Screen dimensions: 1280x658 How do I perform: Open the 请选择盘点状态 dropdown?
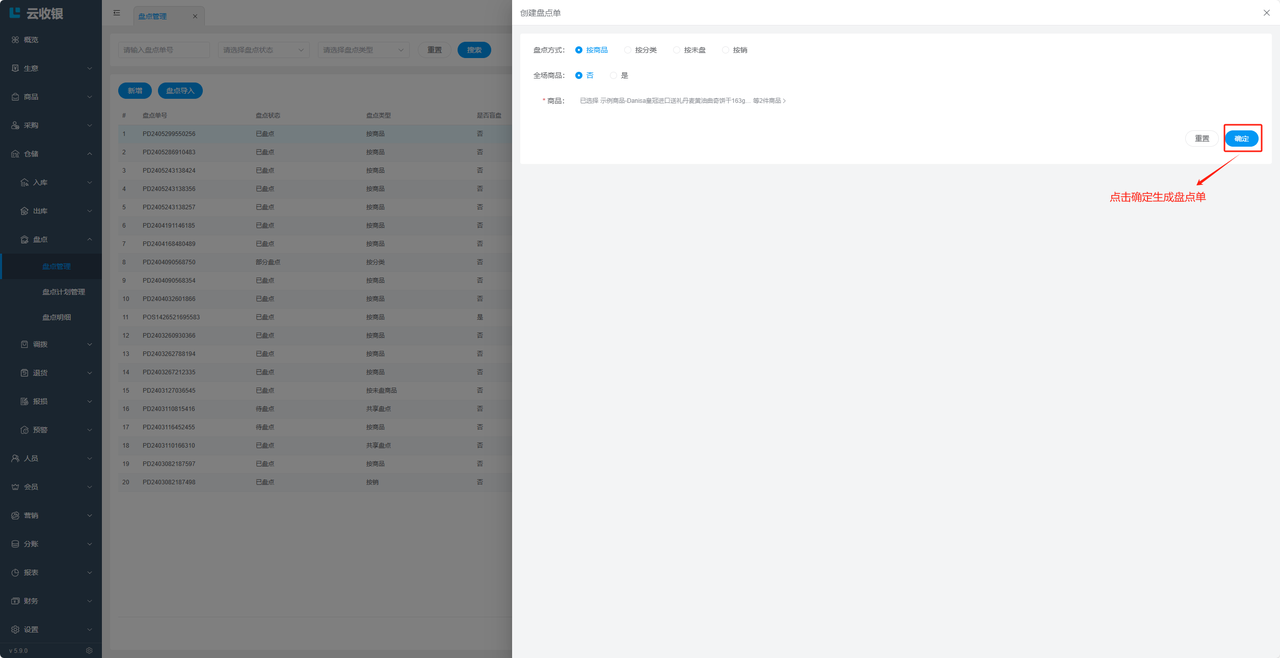263,50
